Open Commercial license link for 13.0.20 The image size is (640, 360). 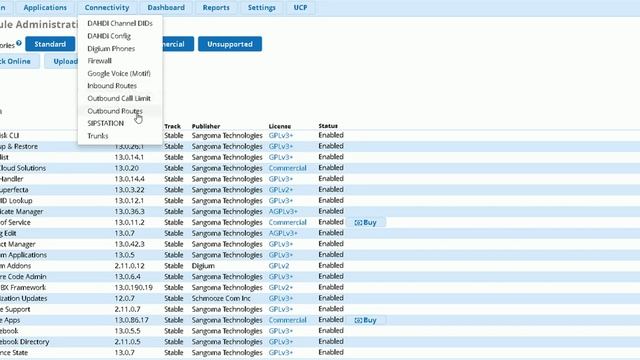pos(287,168)
